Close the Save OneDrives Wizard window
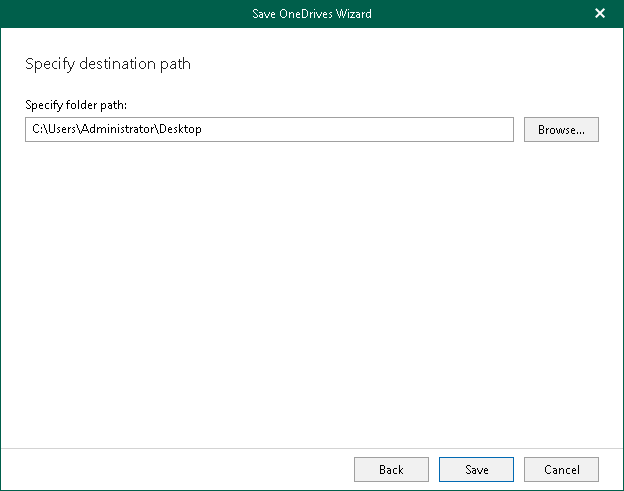624x491 pixels. [600, 13]
